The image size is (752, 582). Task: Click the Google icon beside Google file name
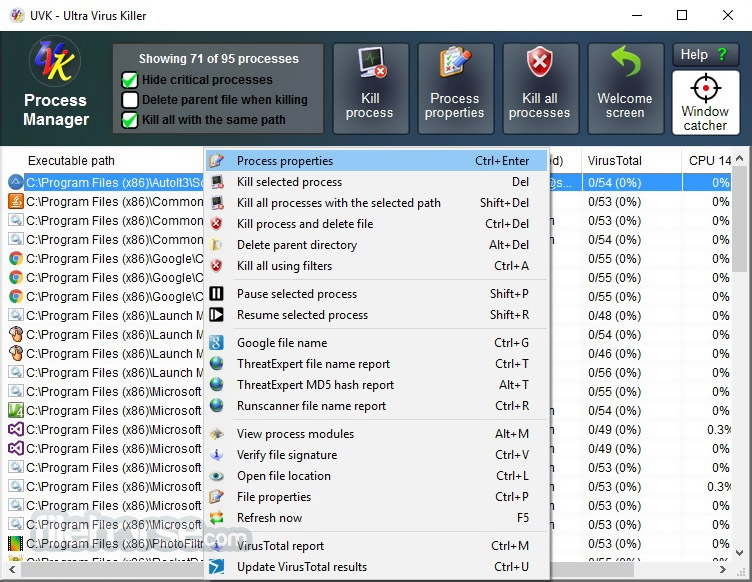coord(217,343)
